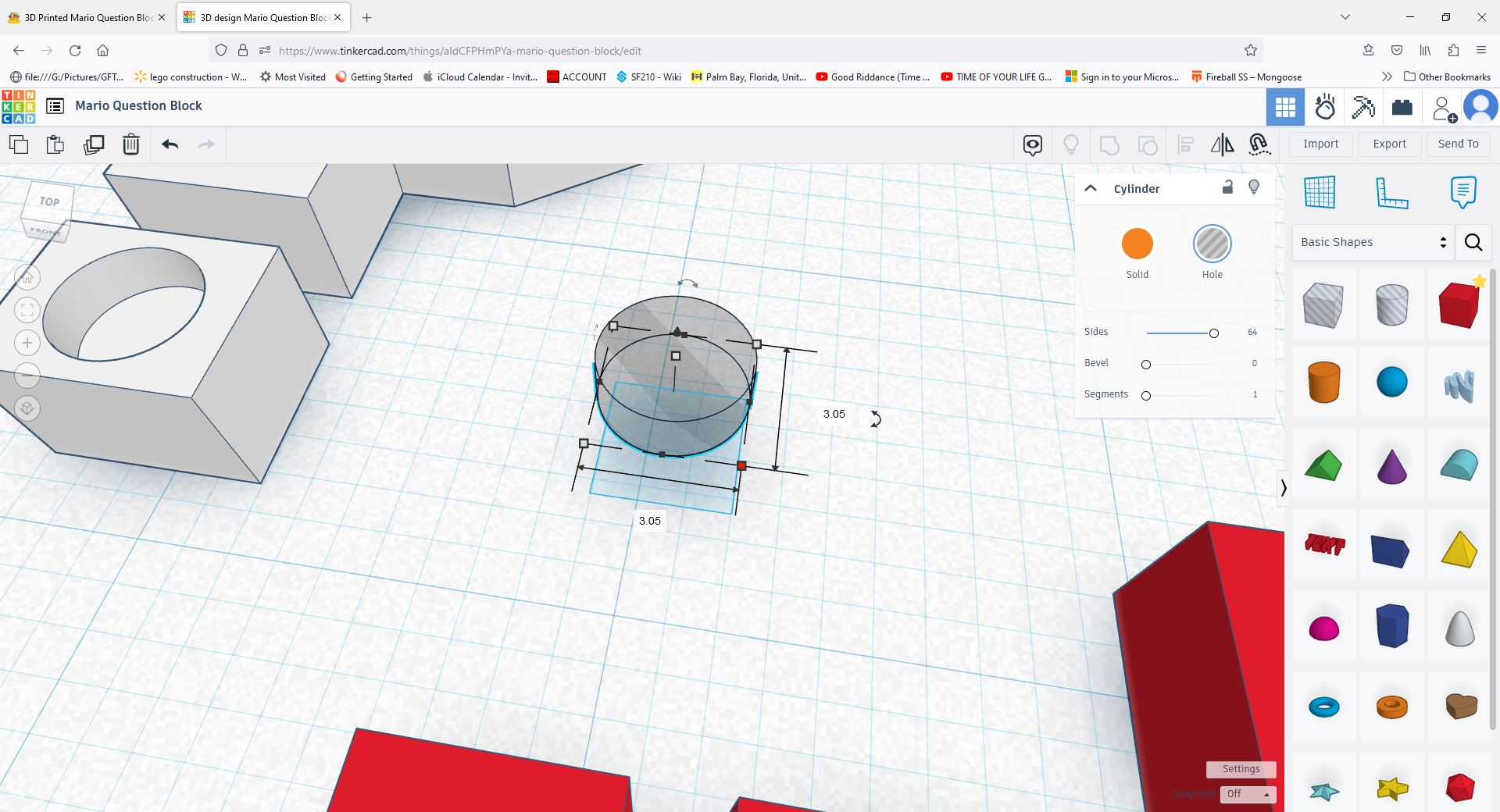The height and width of the screenshot is (812, 1500).
Task: Select Hole mode for the Cylinder
Action: pyautogui.click(x=1212, y=244)
